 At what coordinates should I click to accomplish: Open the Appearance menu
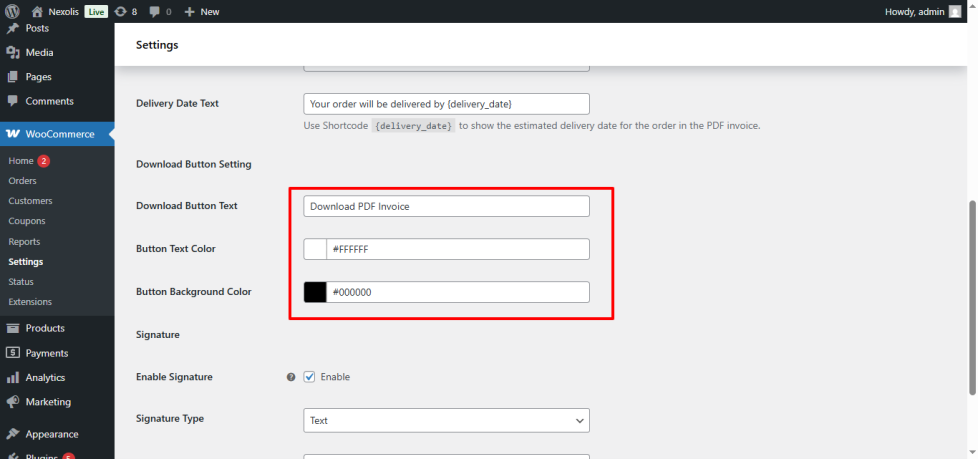52,434
